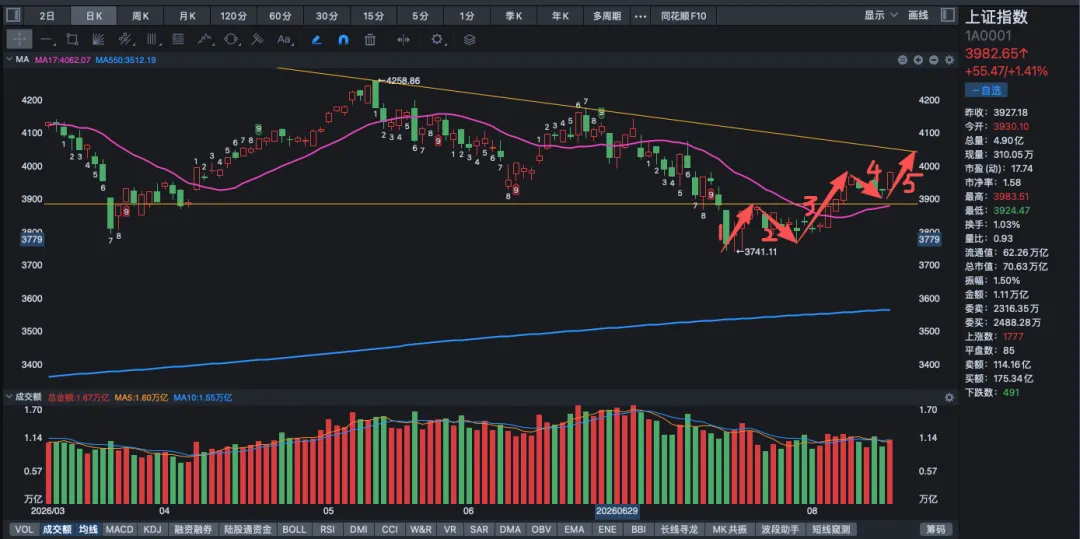1080x539 pixels.
Task: Switch to the 日K daily chart tab
Action: 94,15
